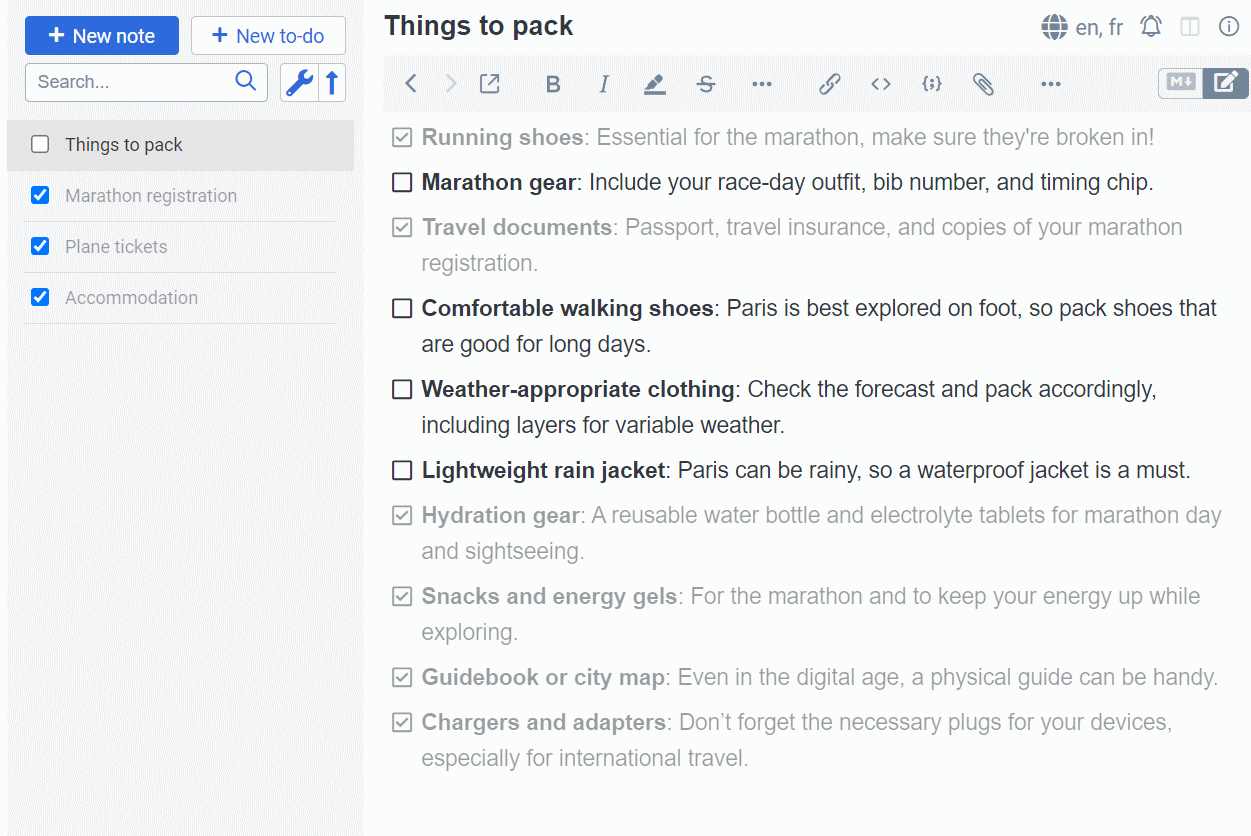This screenshot has height=836, width=1251.
Task: Click the 'en, fr' language label
Action: coord(1099,28)
